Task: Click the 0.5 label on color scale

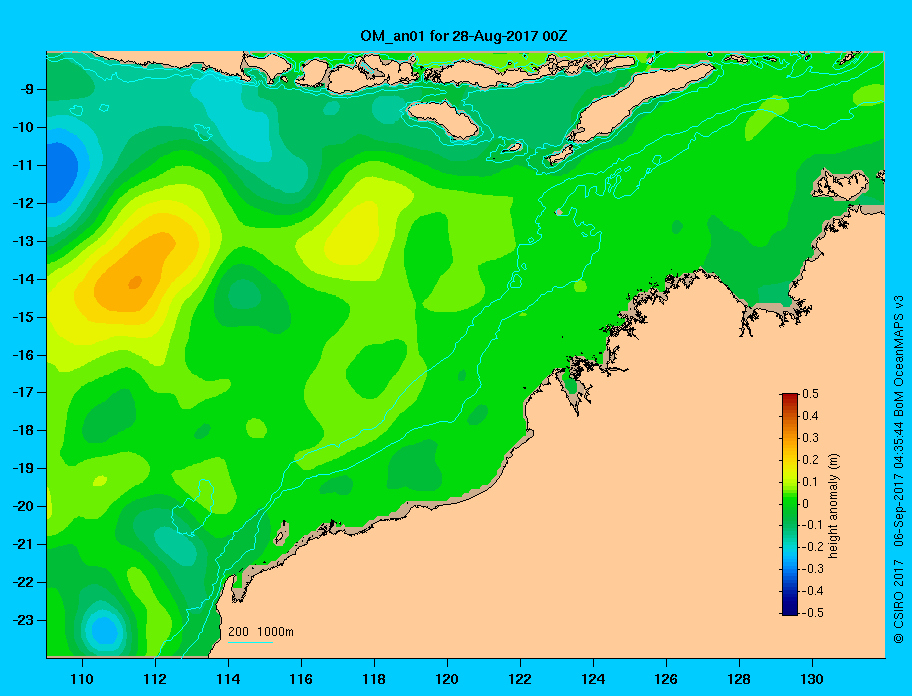Action: pos(811,394)
